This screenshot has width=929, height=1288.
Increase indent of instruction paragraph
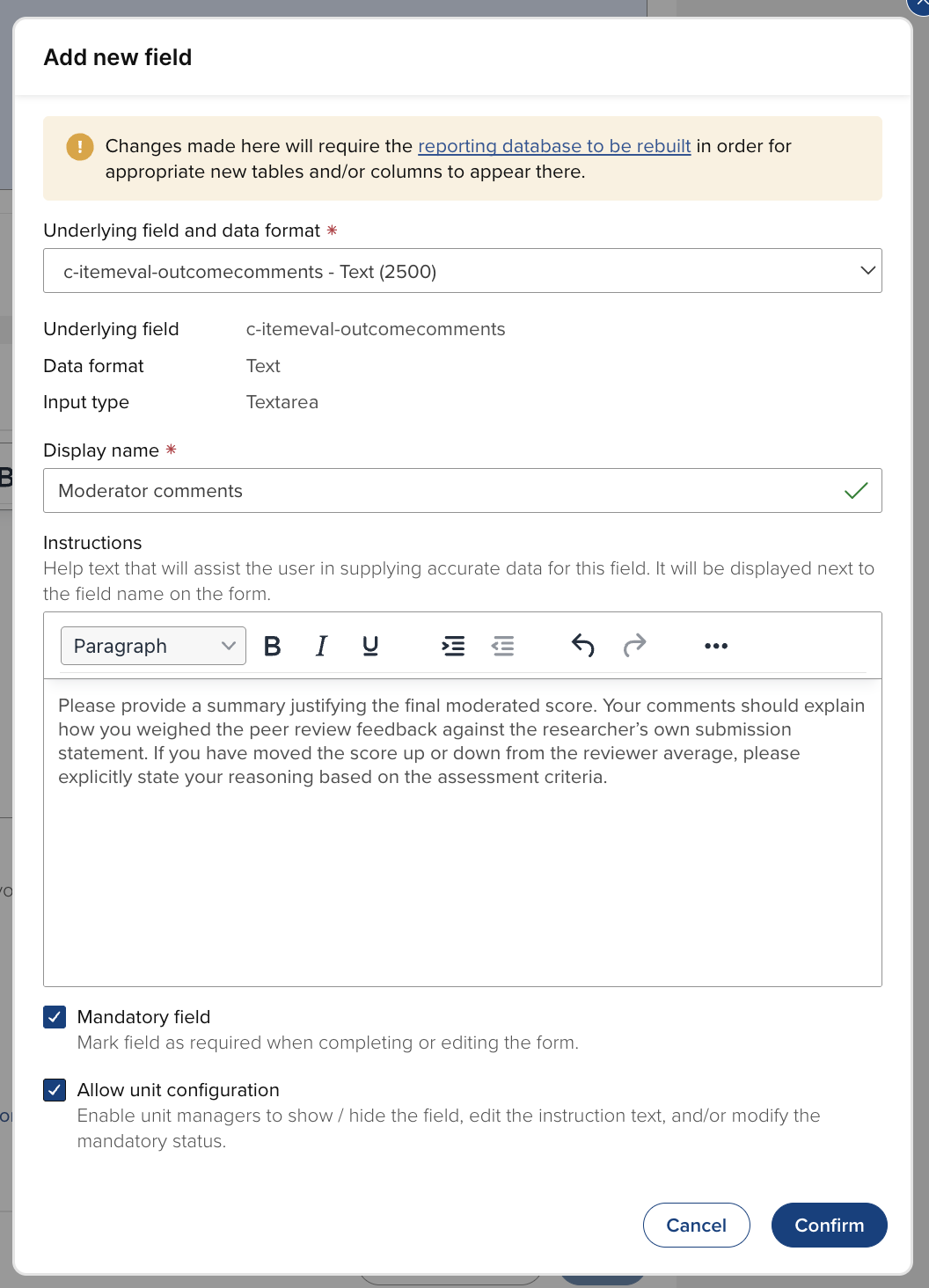click(453, 646)
